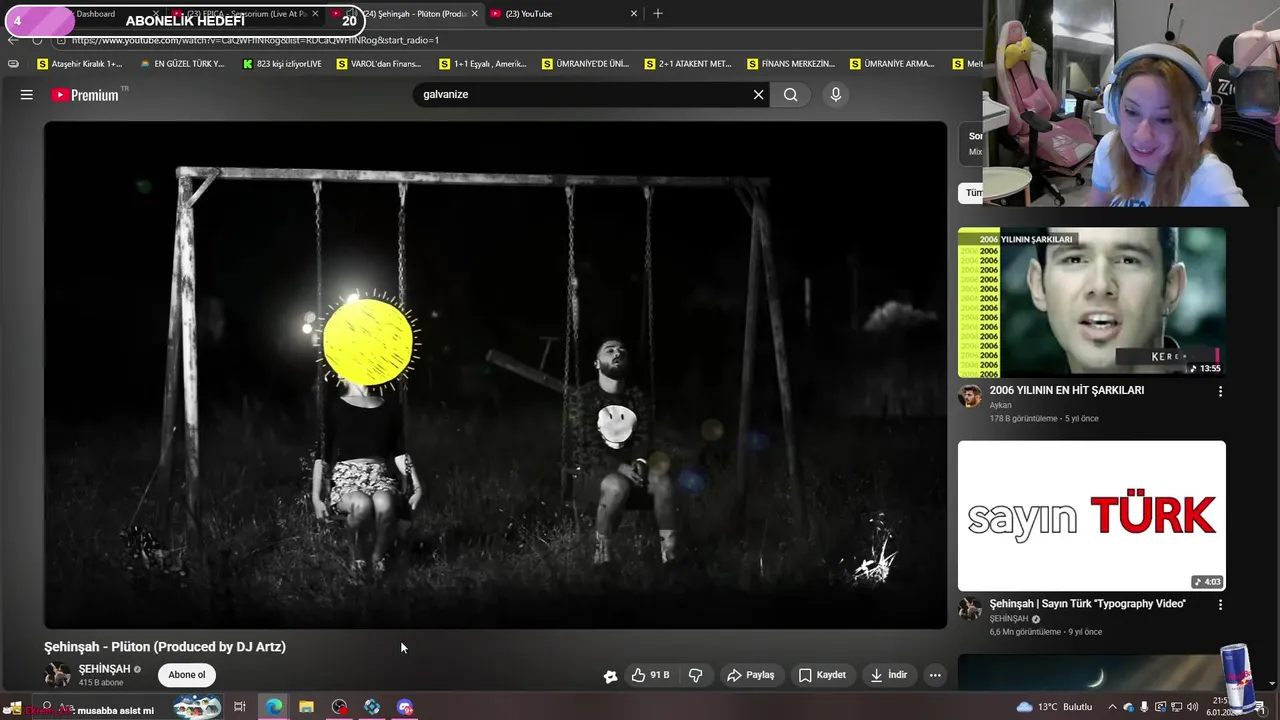Screen dimensions: 1280x720
Task: Click '6,6 Mn görüntüleme · 9 yıl önce' text
Action: (x=1046, y=632)
